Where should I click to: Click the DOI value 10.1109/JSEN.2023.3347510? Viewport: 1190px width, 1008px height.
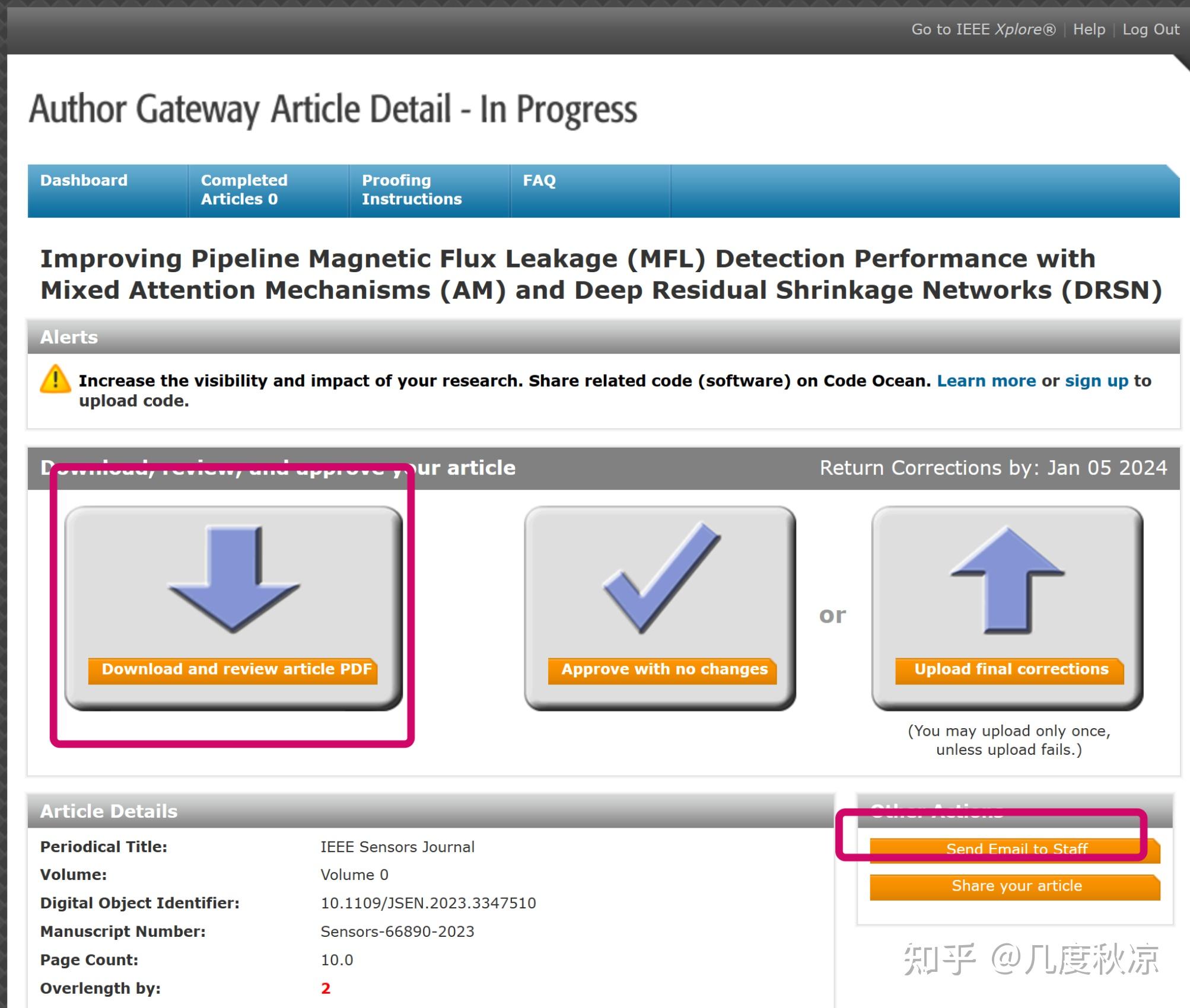pyautogui.click(x=428, y=903)
